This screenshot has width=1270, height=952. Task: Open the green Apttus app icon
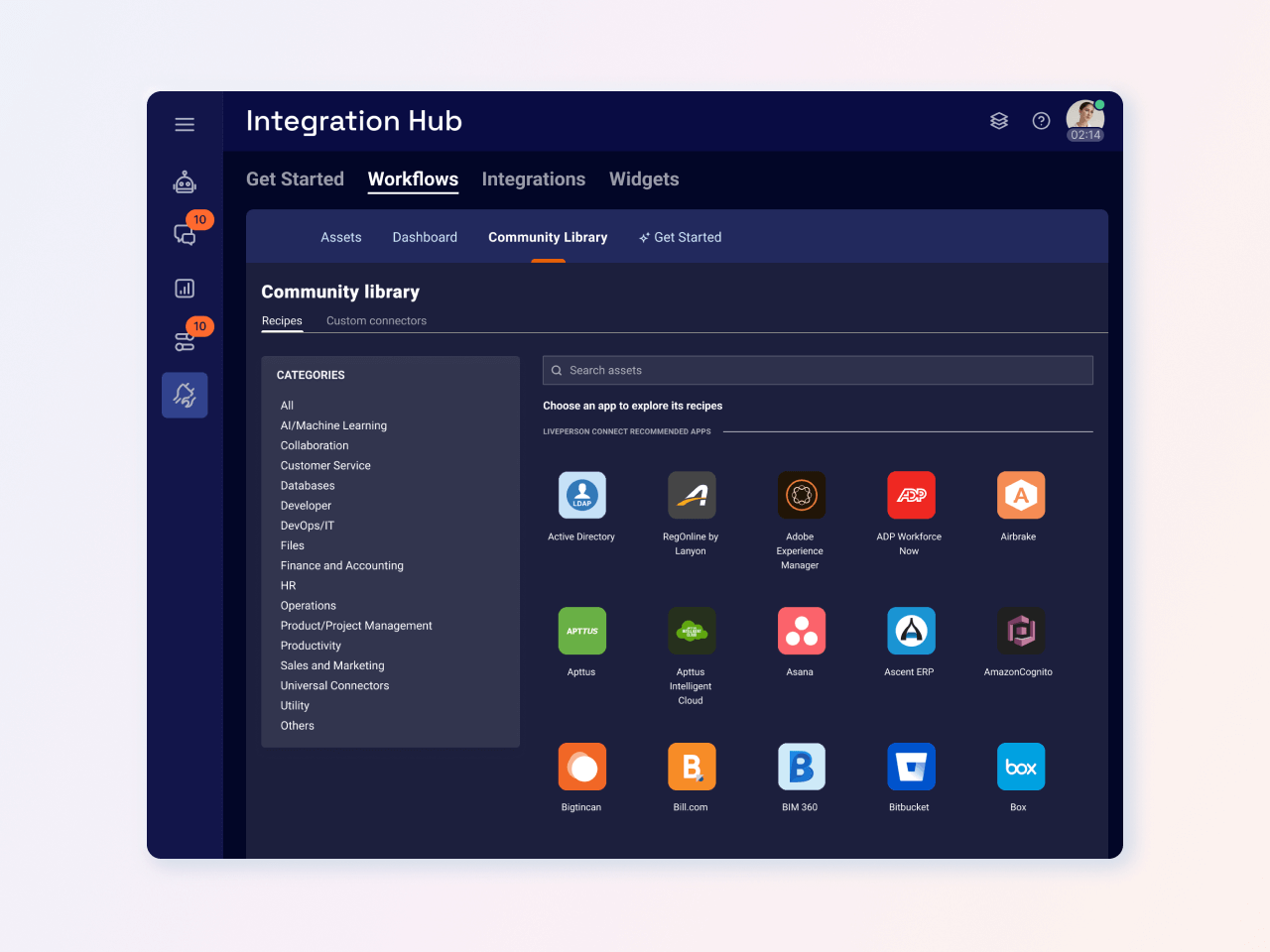click(x=582, y=631)
